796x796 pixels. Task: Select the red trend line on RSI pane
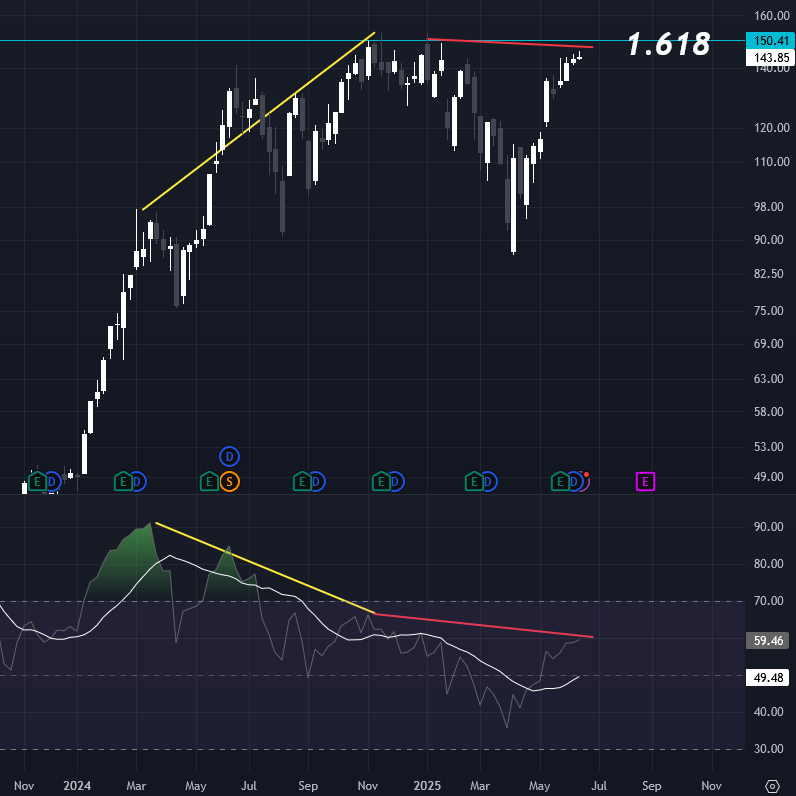point(484,625)
